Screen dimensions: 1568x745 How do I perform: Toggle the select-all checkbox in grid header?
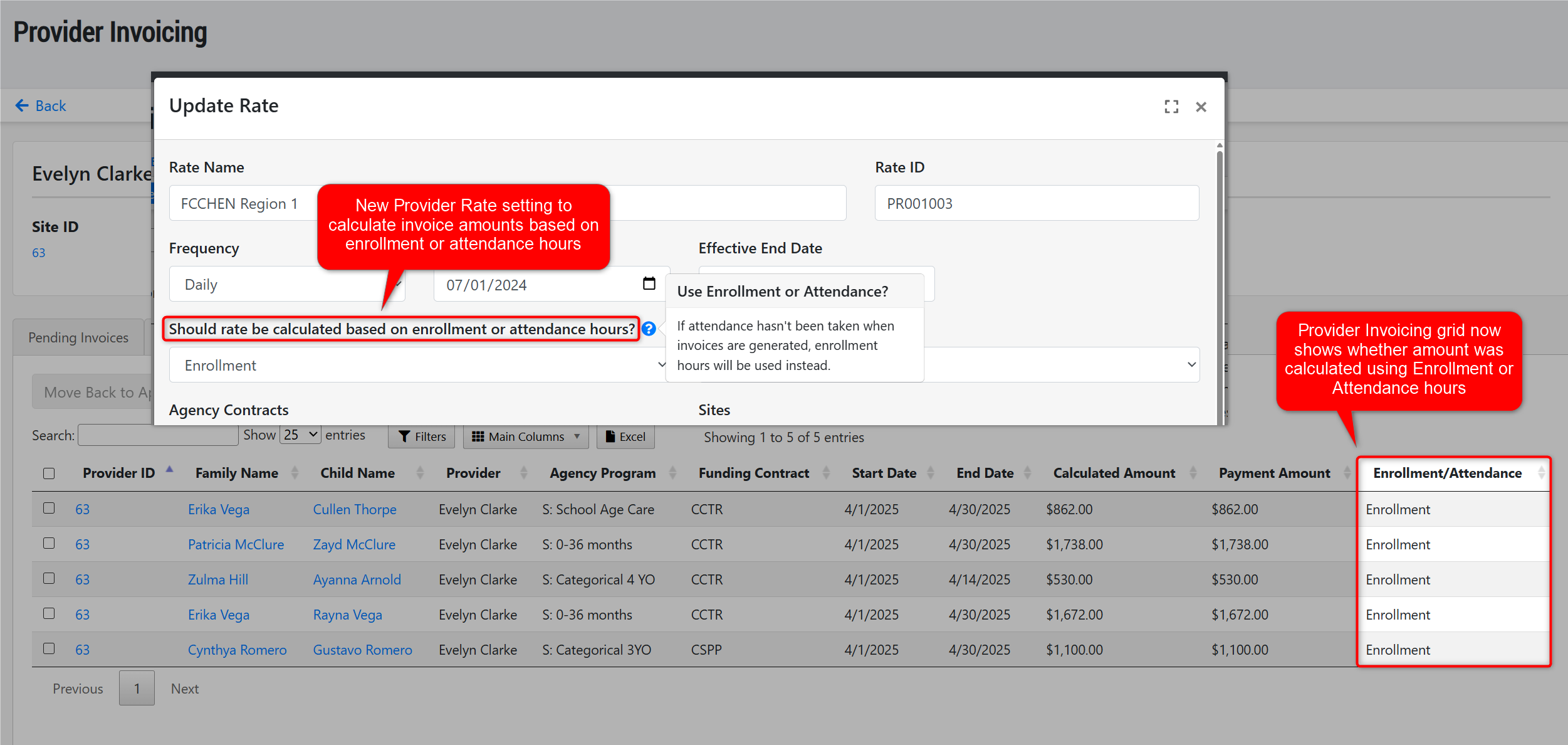coord(49,473)
